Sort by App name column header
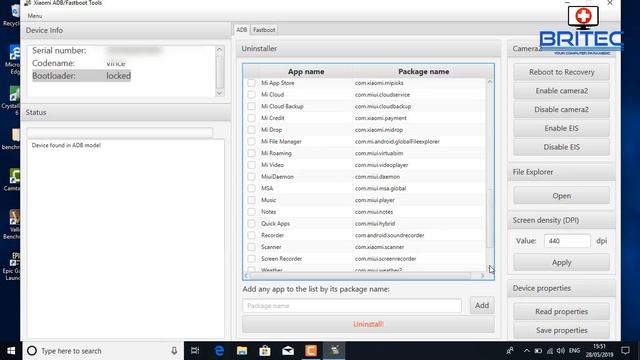640x360 pixels. (x=306, y=71)
